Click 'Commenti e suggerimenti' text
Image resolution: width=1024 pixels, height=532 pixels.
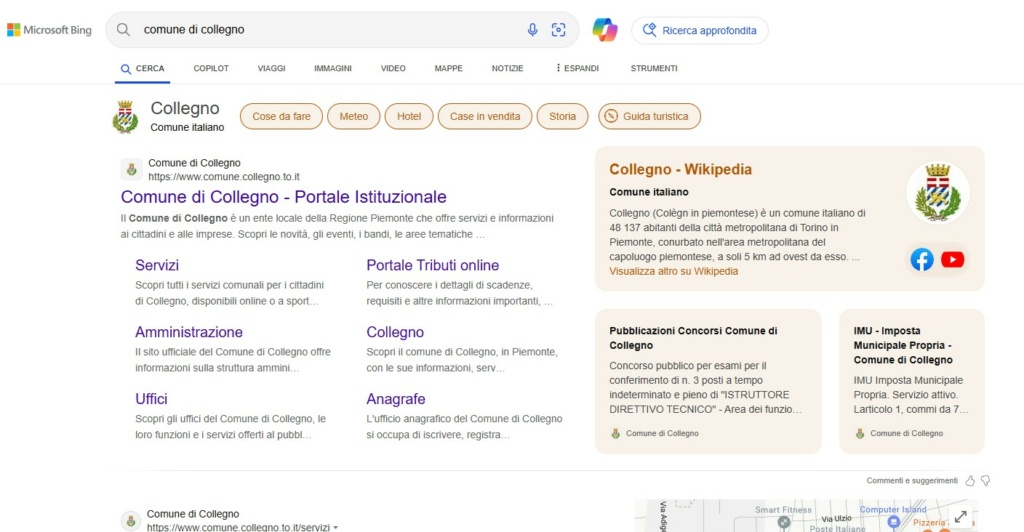tap(912, 480)
